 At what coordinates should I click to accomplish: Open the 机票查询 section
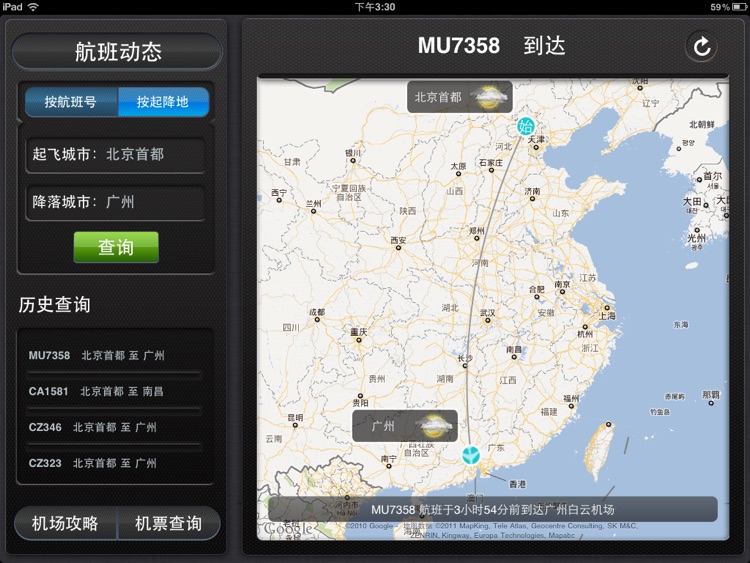[168, 523]
